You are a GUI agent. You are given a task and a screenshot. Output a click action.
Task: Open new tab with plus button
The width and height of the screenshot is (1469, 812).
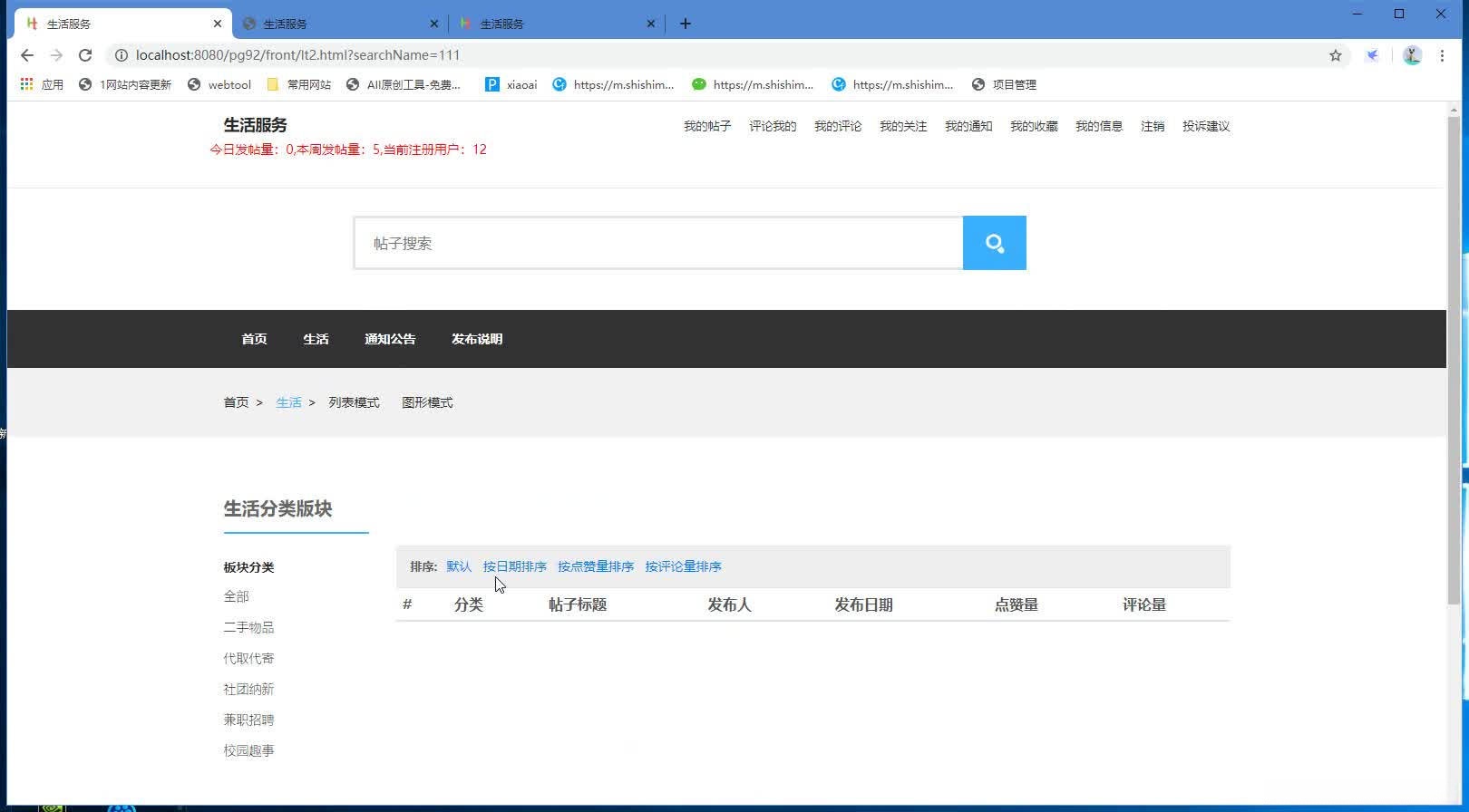tap(686, 24)
